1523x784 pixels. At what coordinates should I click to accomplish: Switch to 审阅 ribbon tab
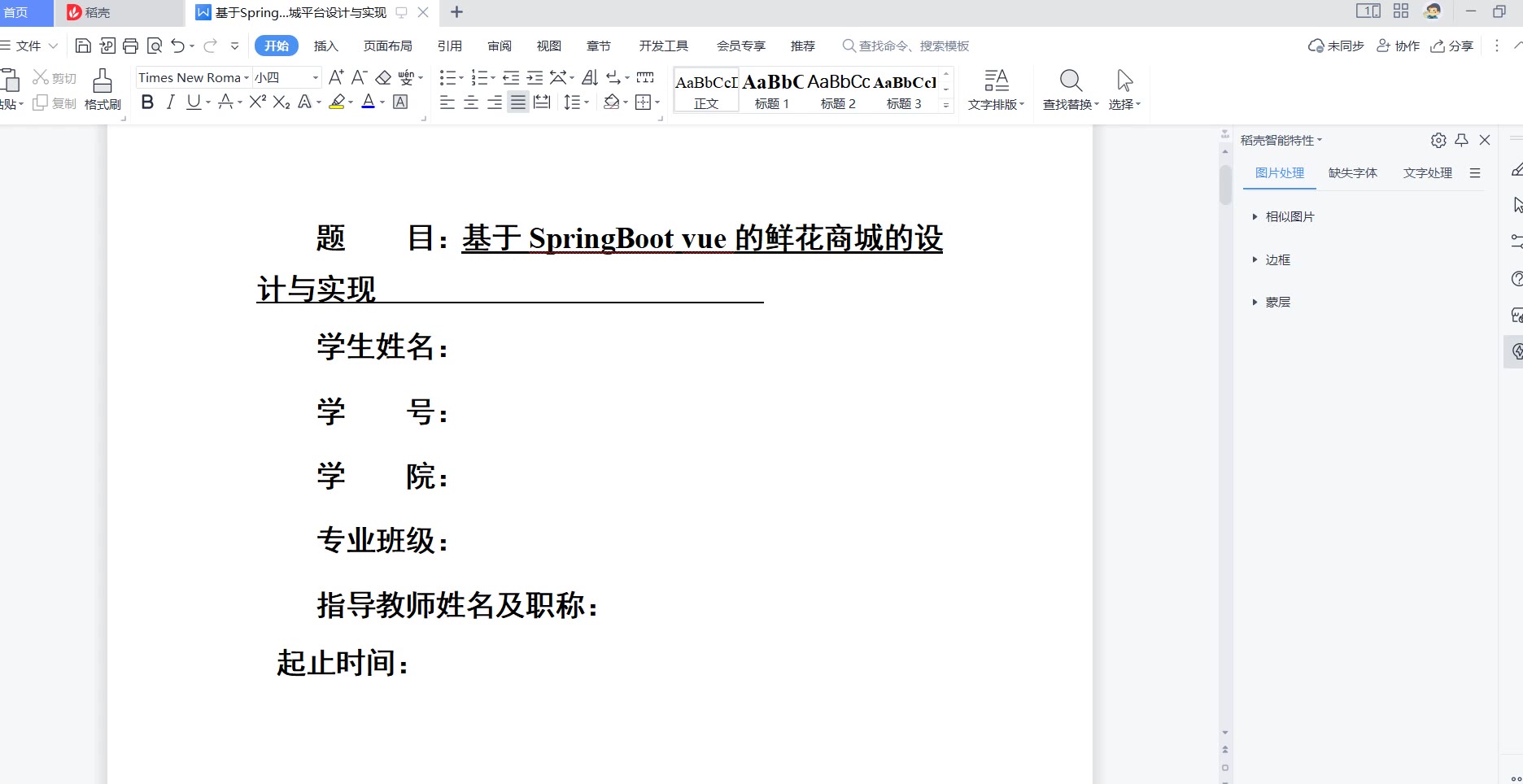[500, 46]
